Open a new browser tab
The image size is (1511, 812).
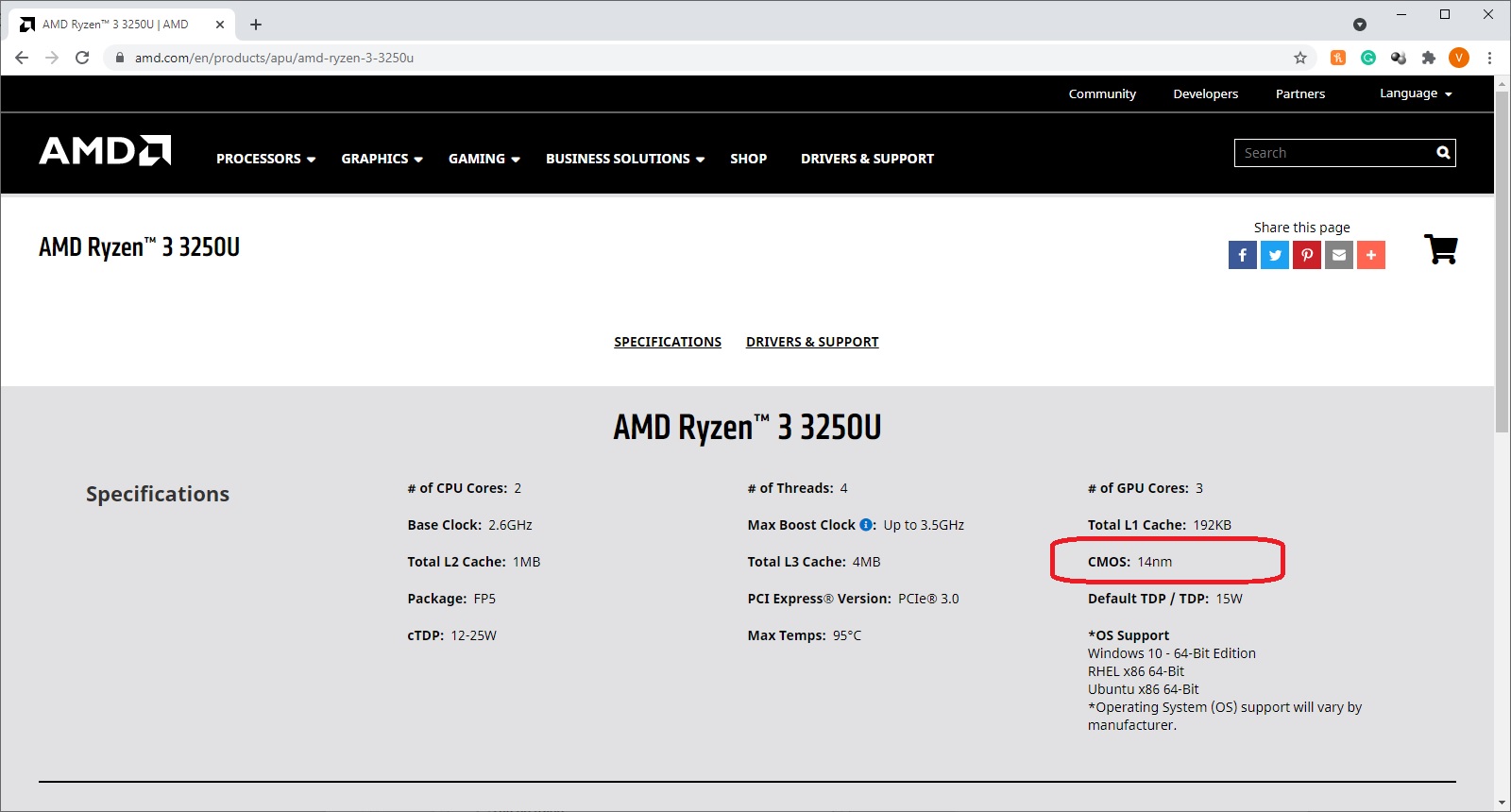tap(256, 25)
